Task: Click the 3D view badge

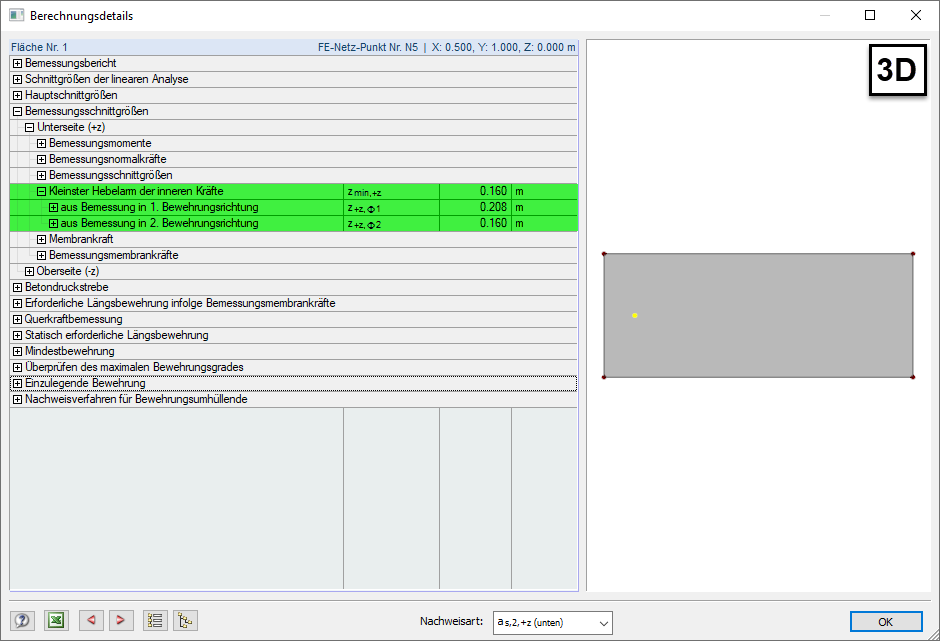Action: point(897,70)
